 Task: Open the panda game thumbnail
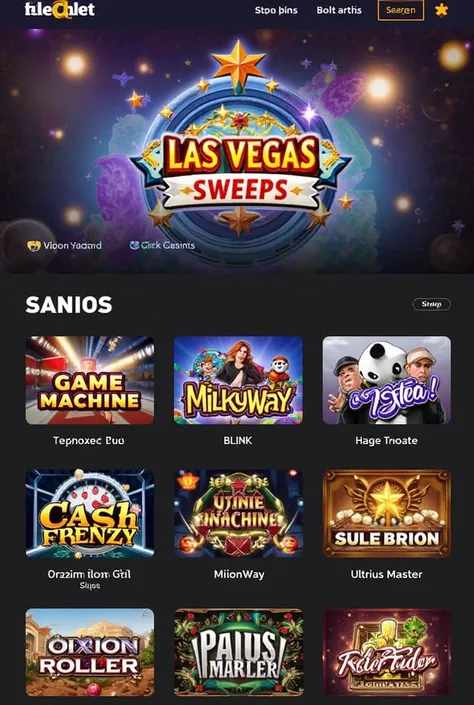387,380
